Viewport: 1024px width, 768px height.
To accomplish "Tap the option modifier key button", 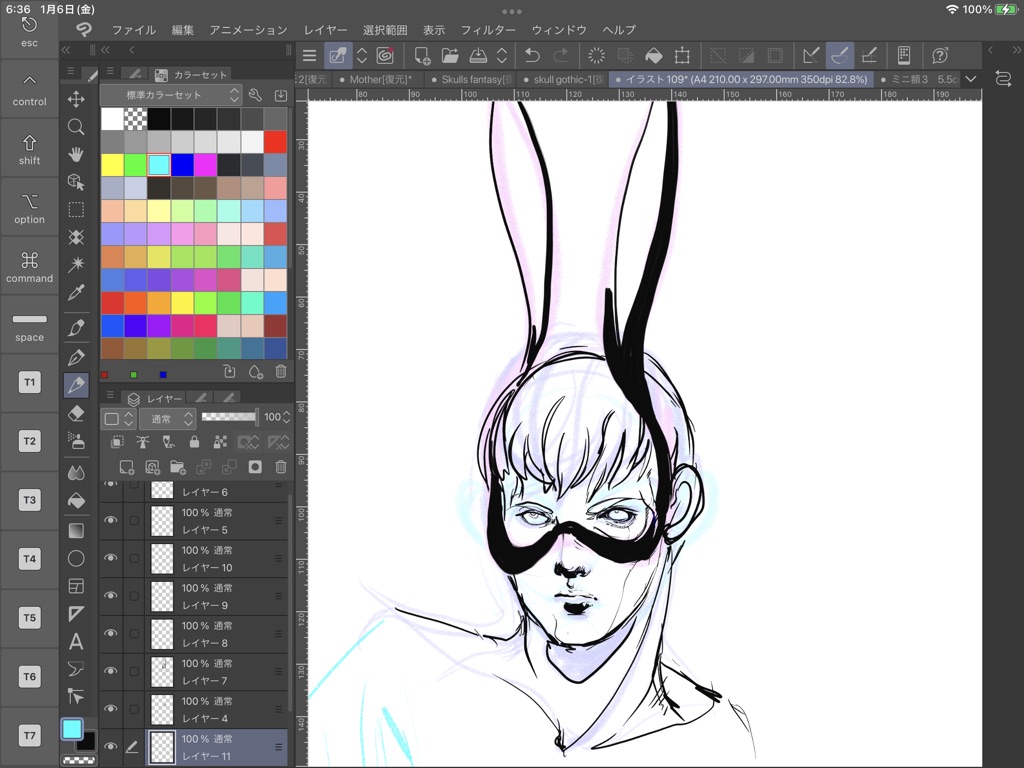I will (29, 208).
